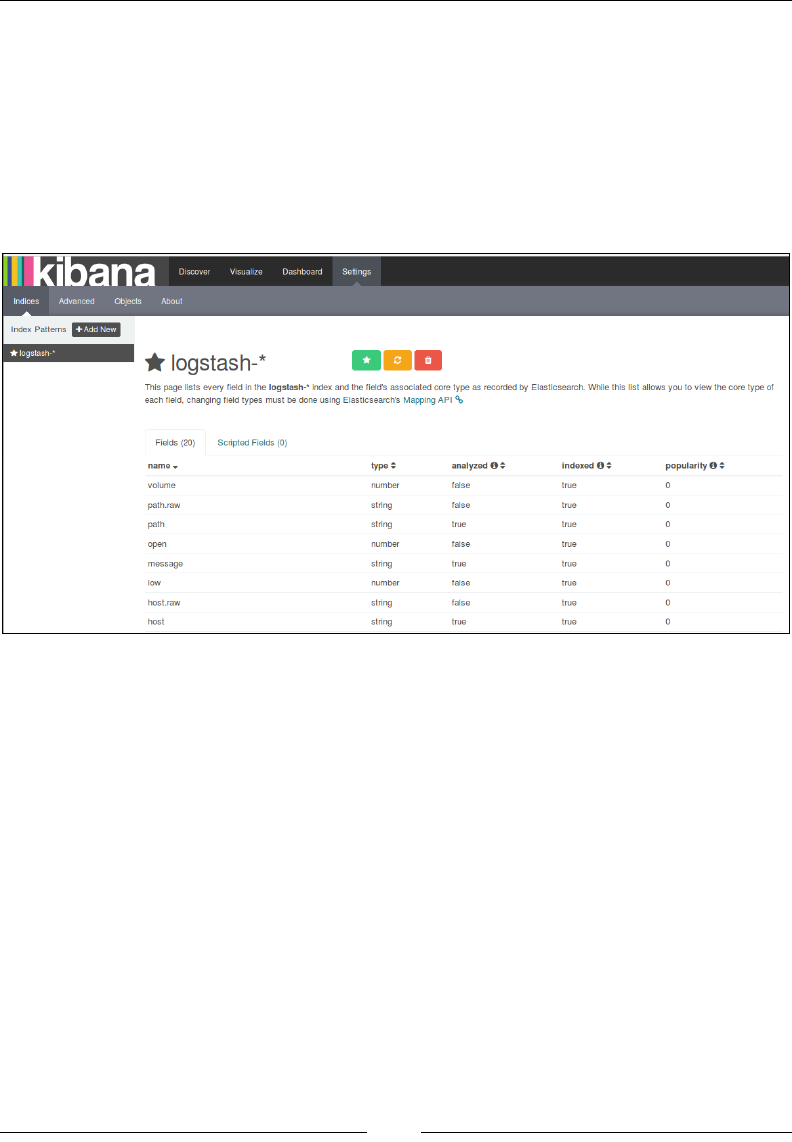Click the Kibana logo
The width and height of the screenshot is (792, 1142).
tap(80, 271)
